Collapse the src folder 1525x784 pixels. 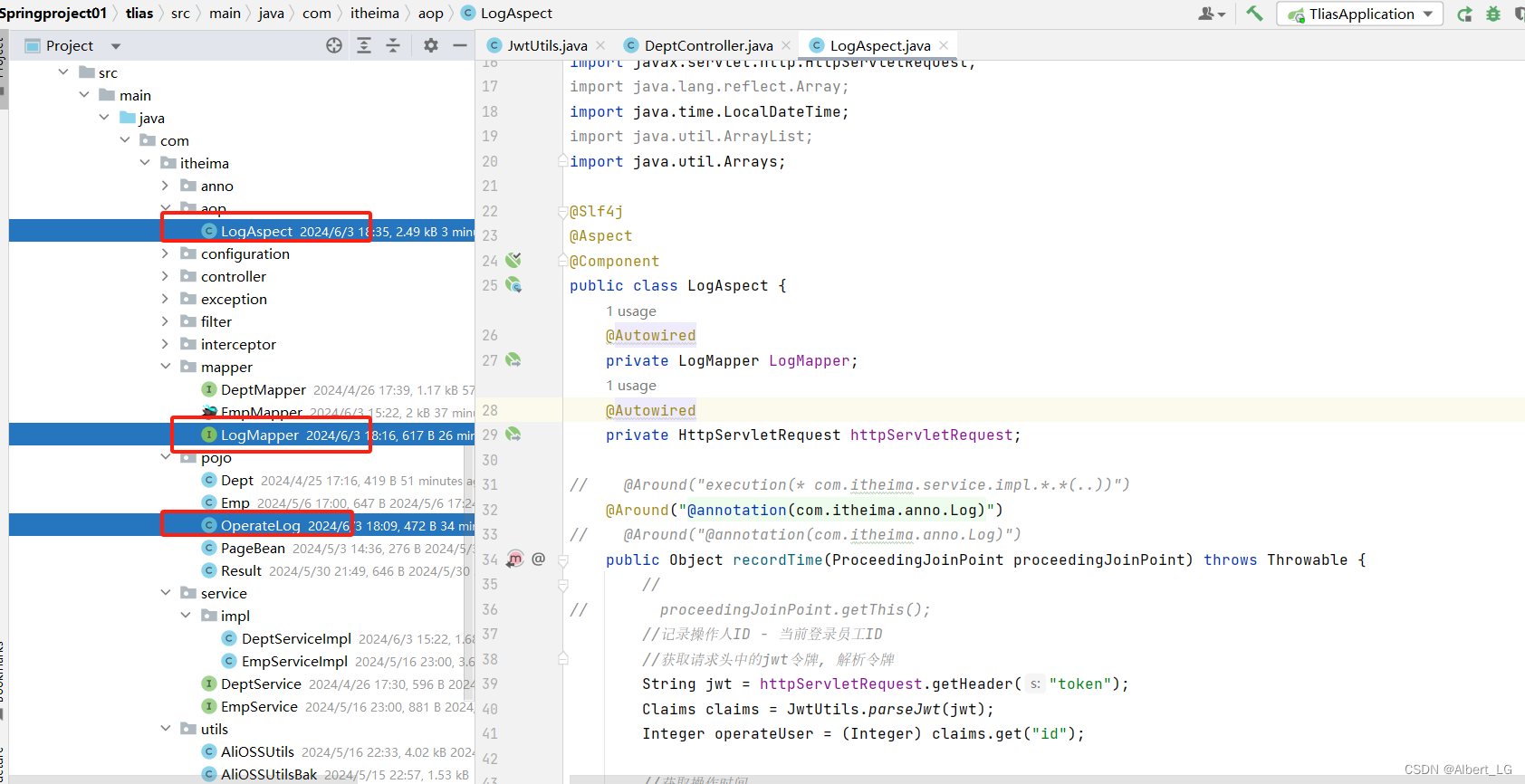point(63,72)
